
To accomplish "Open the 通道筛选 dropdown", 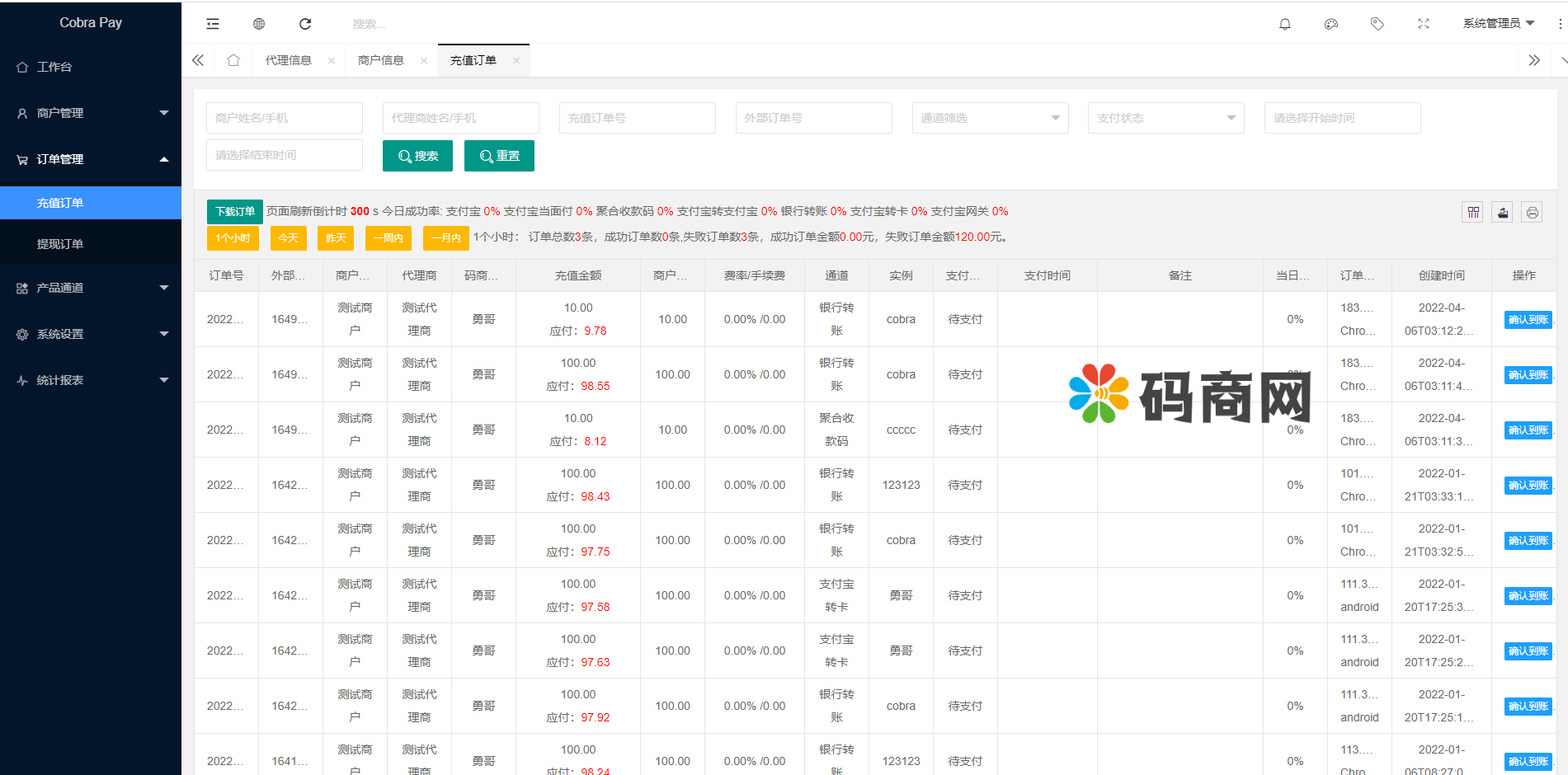I will pos(990,118).
